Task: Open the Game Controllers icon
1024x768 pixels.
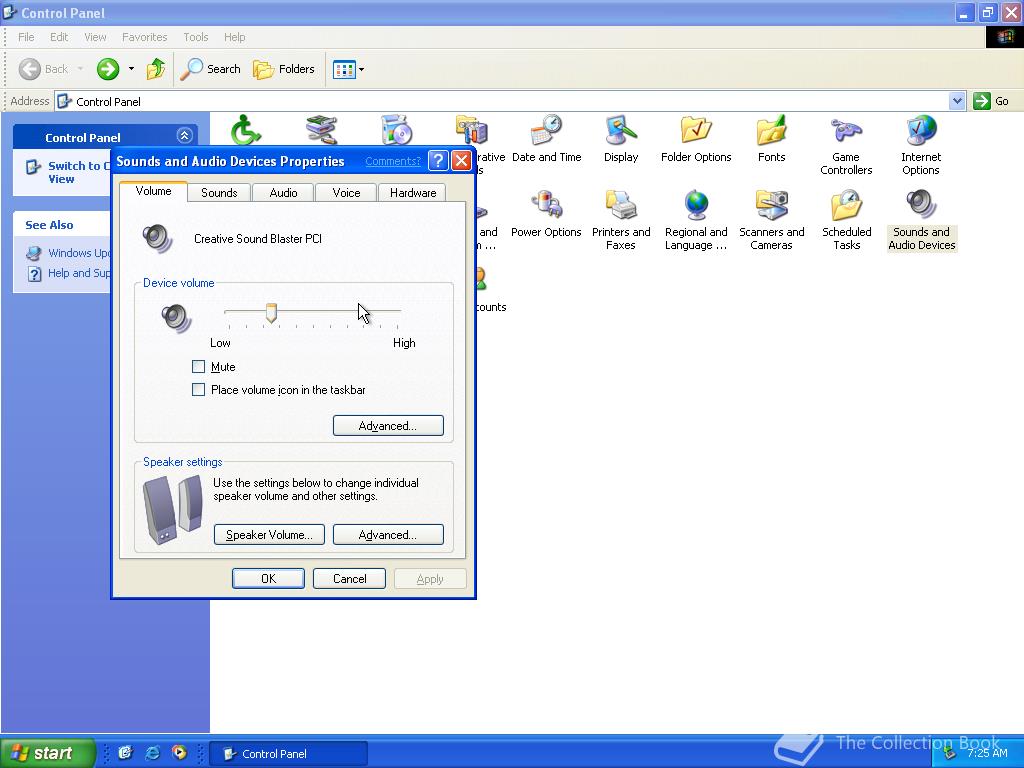Action: point(846,145)
